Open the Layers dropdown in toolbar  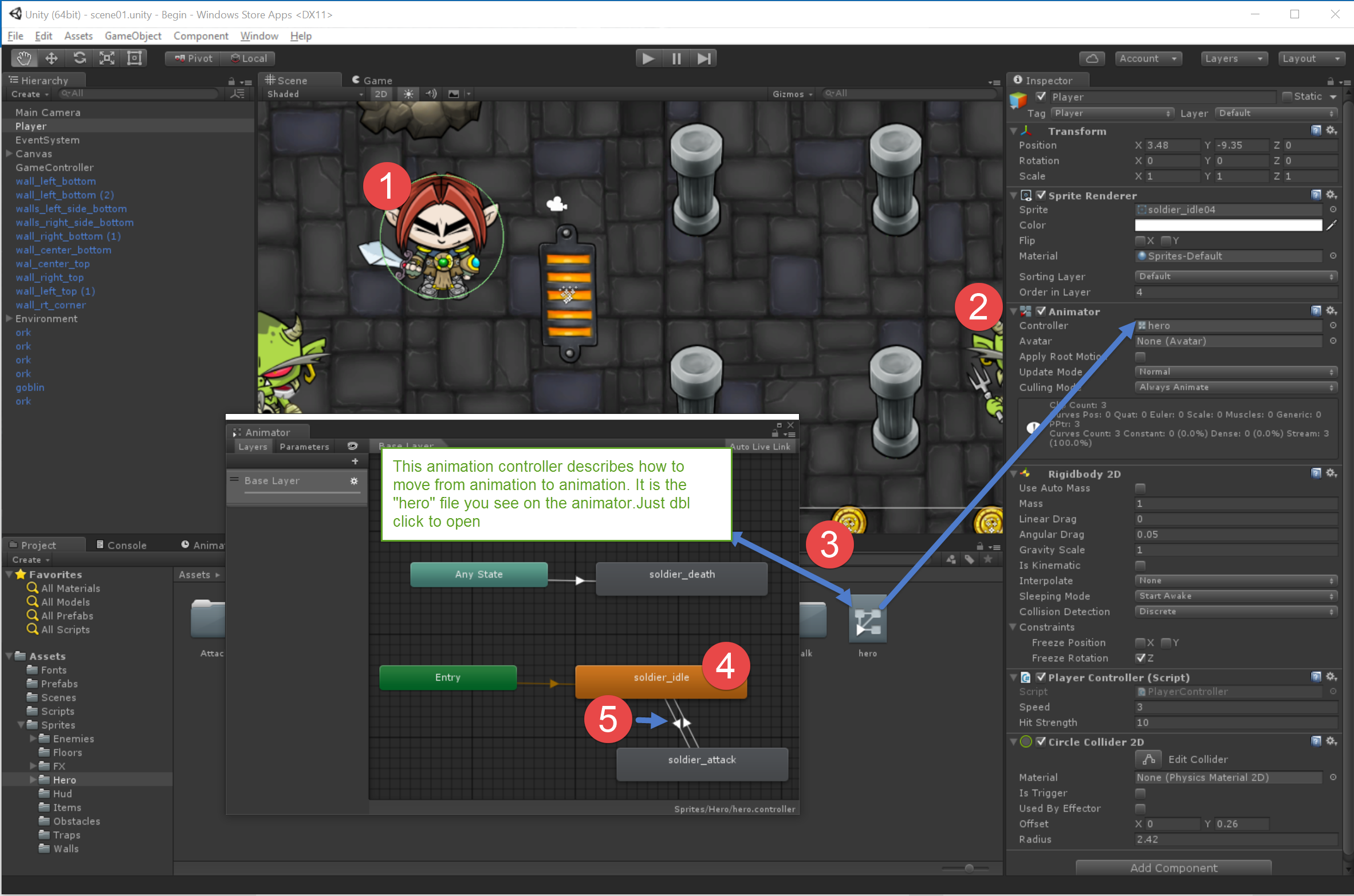[1234, 58]
